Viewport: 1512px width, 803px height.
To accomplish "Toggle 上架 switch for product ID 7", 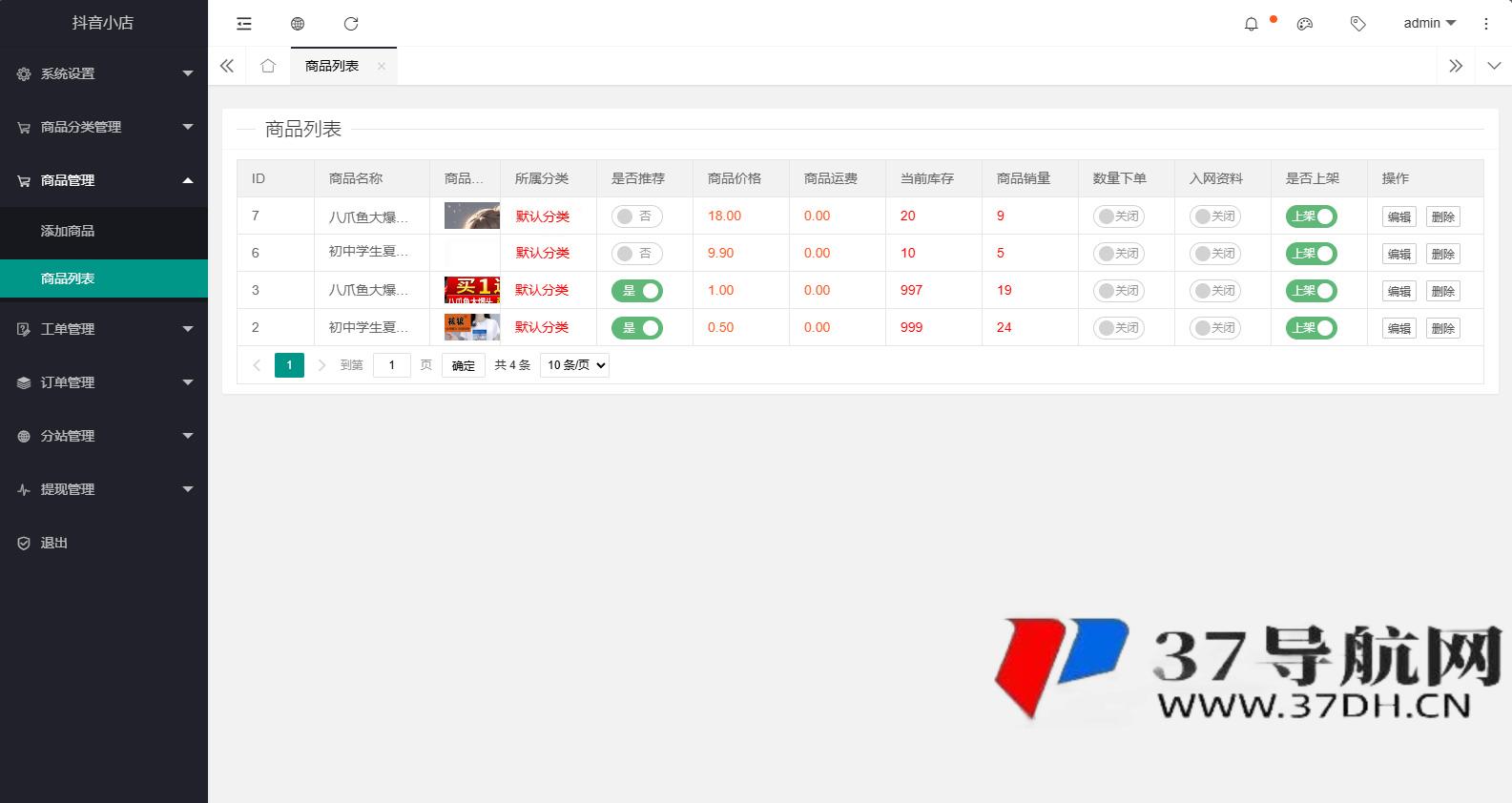I will point(1312,216).
